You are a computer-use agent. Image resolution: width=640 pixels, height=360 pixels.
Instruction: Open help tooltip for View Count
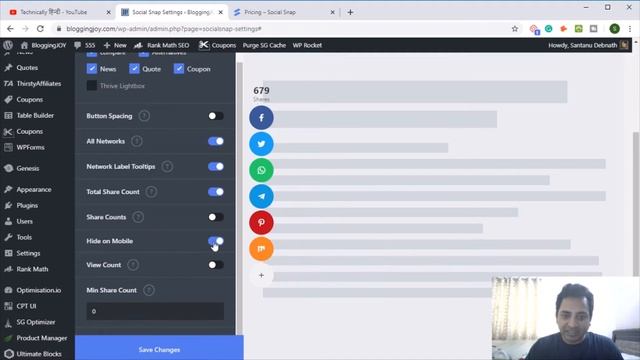pyautogui.click(x=133, y=265)
